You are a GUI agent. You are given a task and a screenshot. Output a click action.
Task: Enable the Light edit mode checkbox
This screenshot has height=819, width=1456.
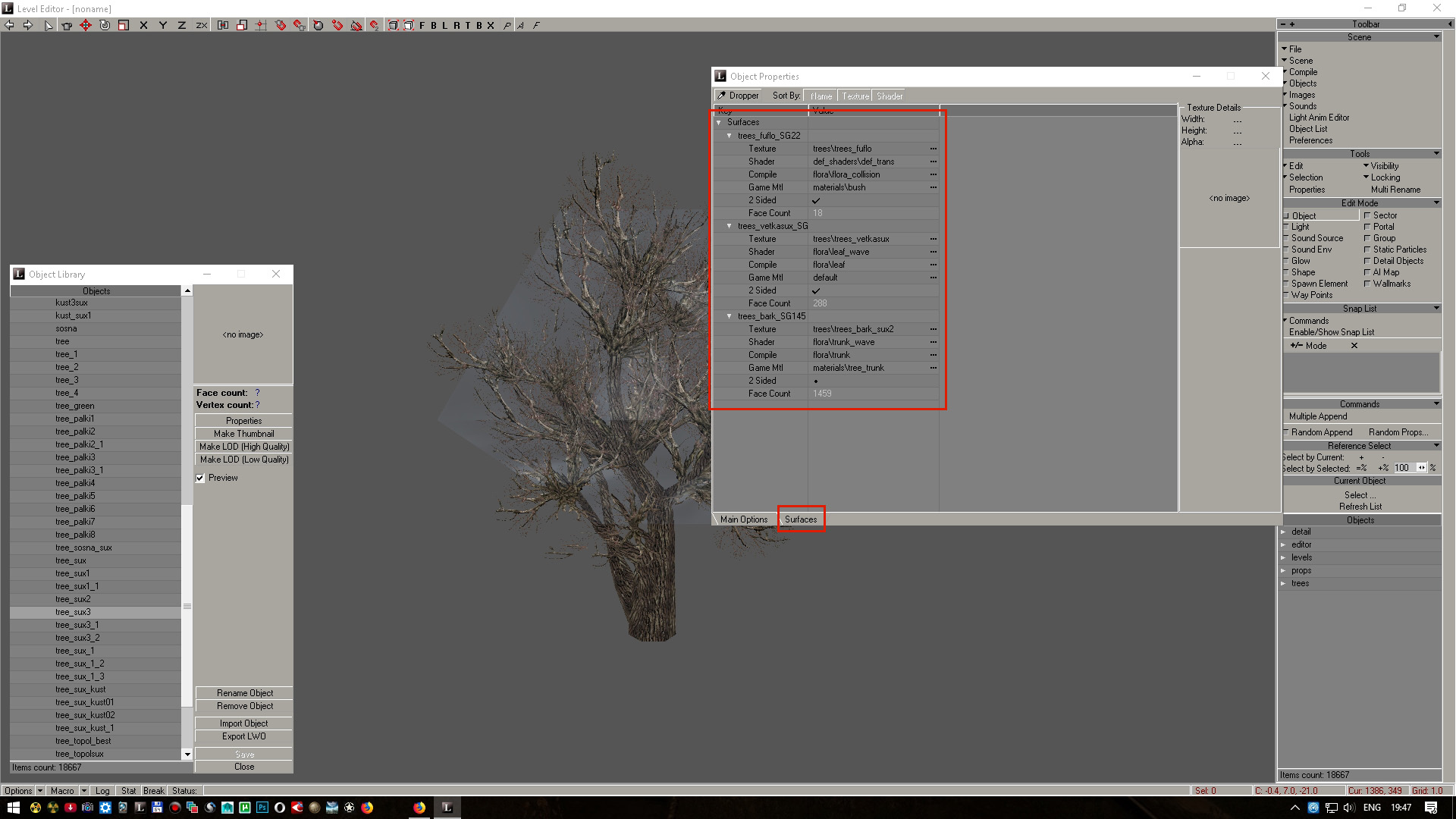point(1287,227)
